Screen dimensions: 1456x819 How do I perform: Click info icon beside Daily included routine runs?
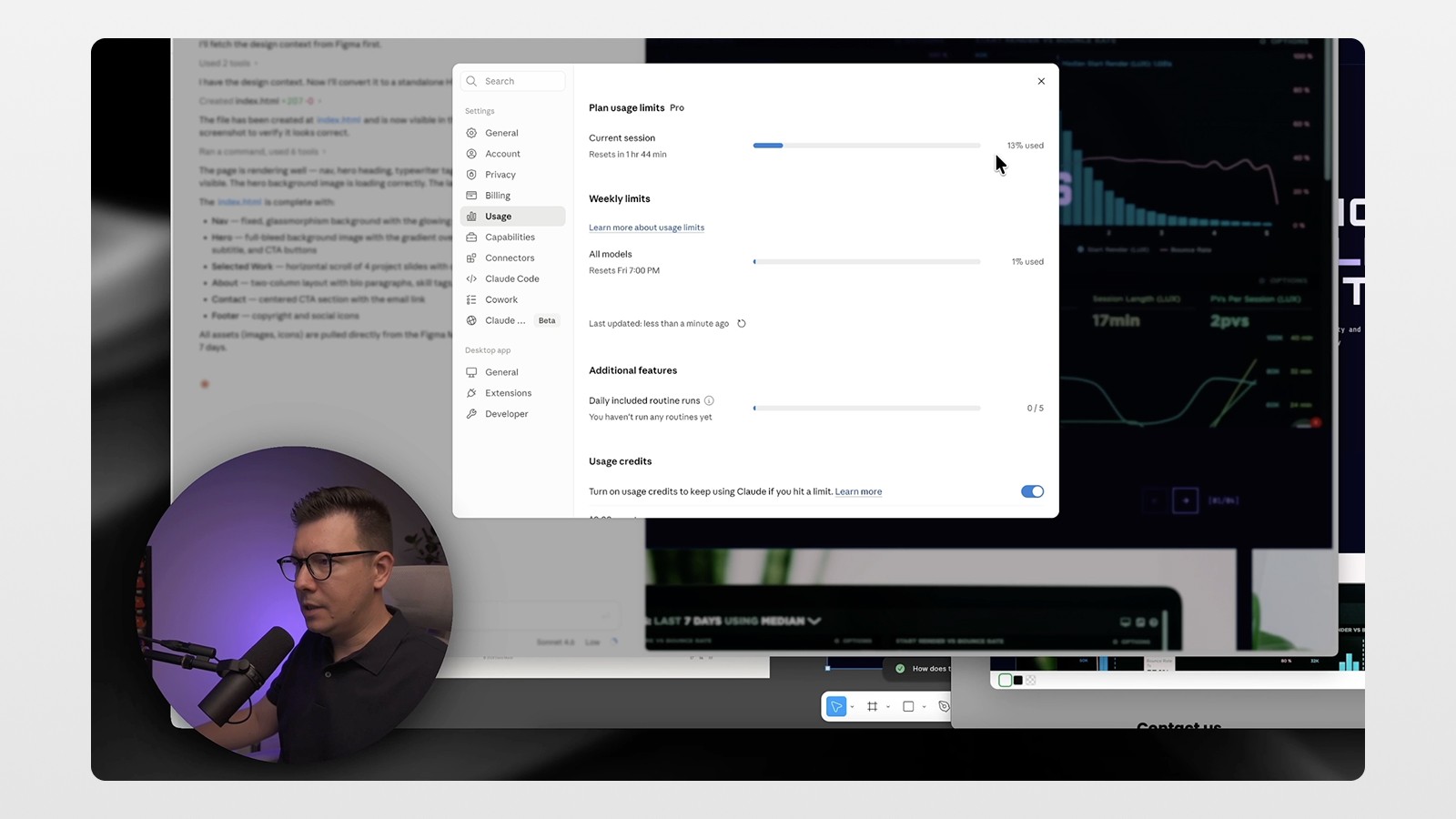click(x=709, y=400)
